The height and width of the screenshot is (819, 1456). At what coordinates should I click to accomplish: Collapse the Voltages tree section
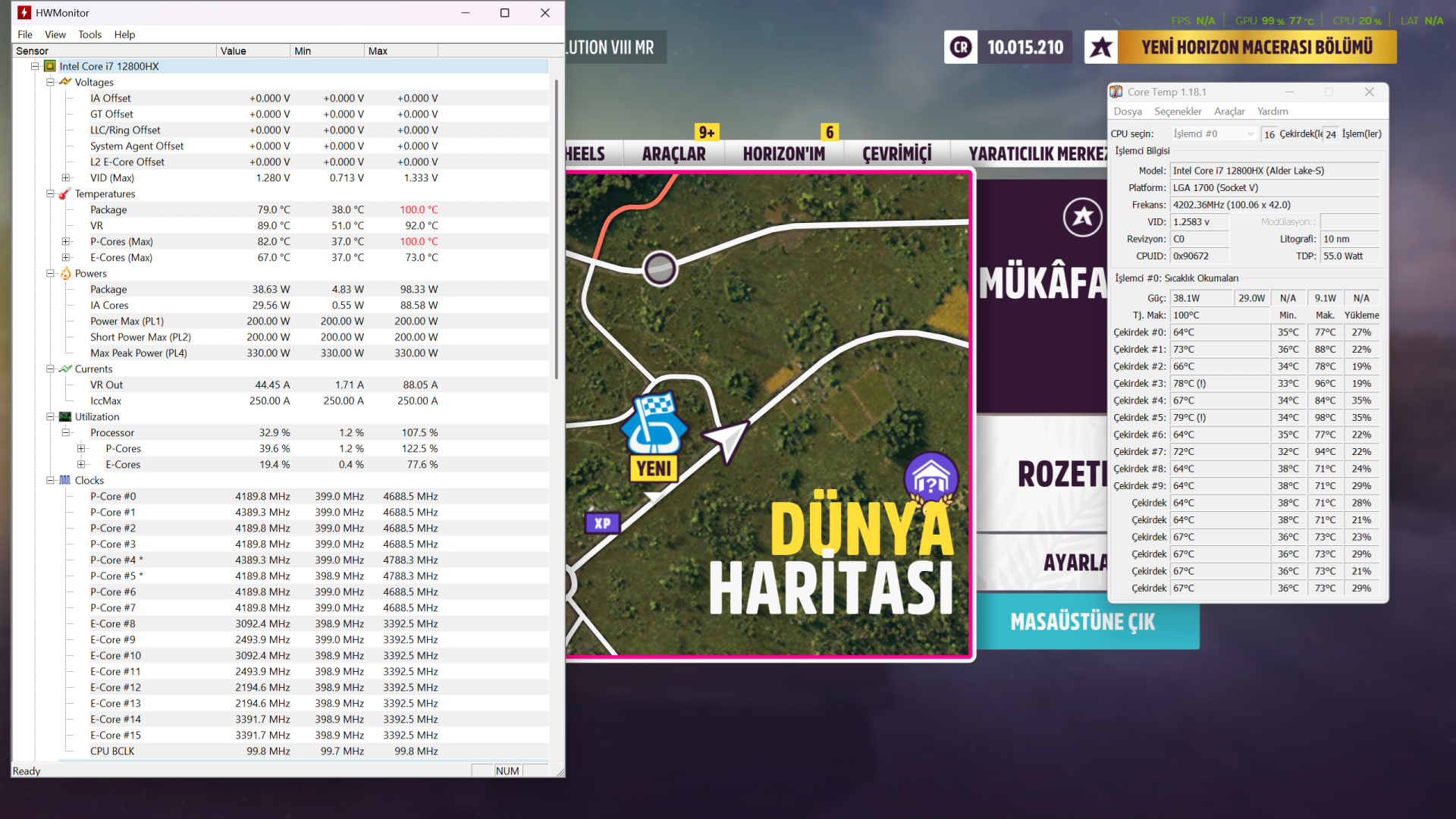pyautogui.click(x=50, y=83)
